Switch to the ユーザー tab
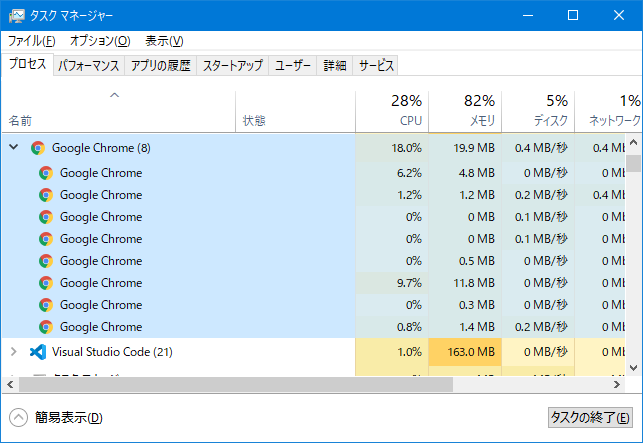643x443 pixels. pyautogui.click(x=292, y=66)
